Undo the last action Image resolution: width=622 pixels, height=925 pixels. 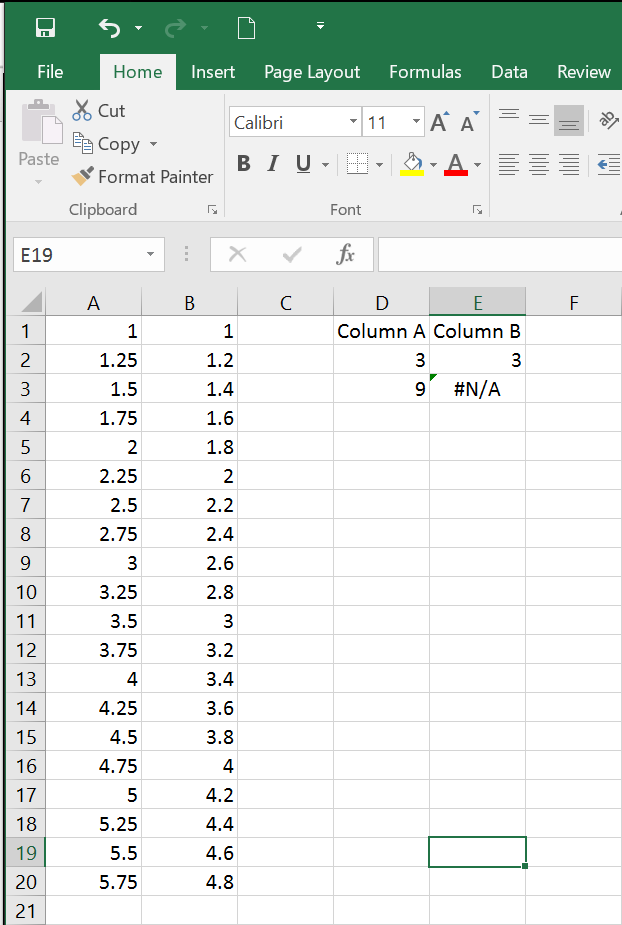109,27
